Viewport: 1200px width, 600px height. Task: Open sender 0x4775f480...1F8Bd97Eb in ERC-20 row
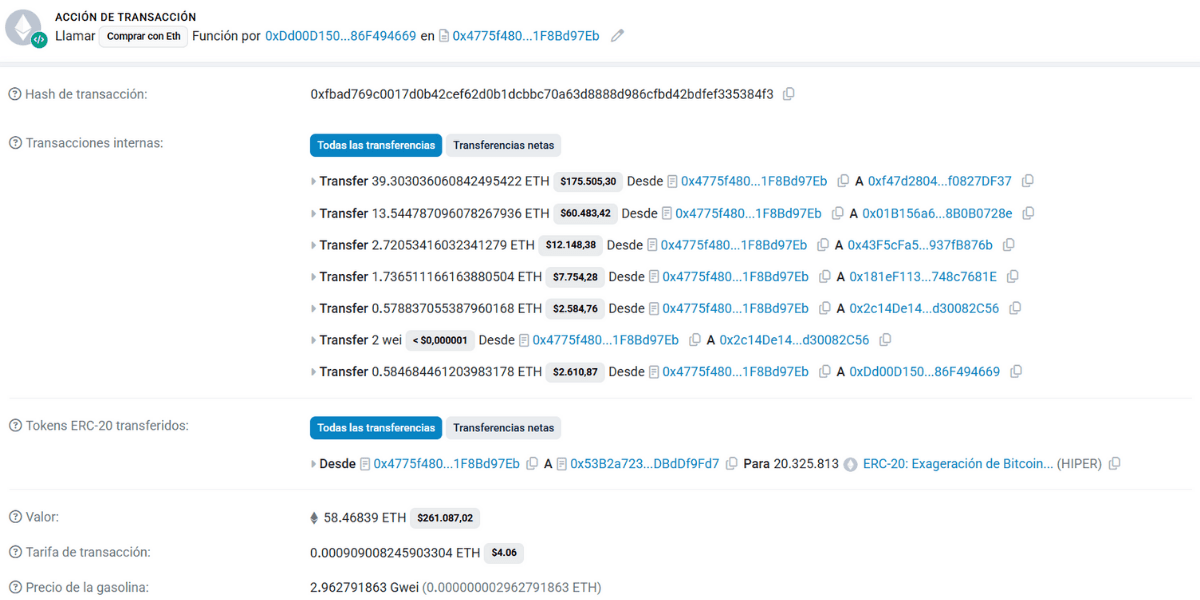tap(447, 464)
